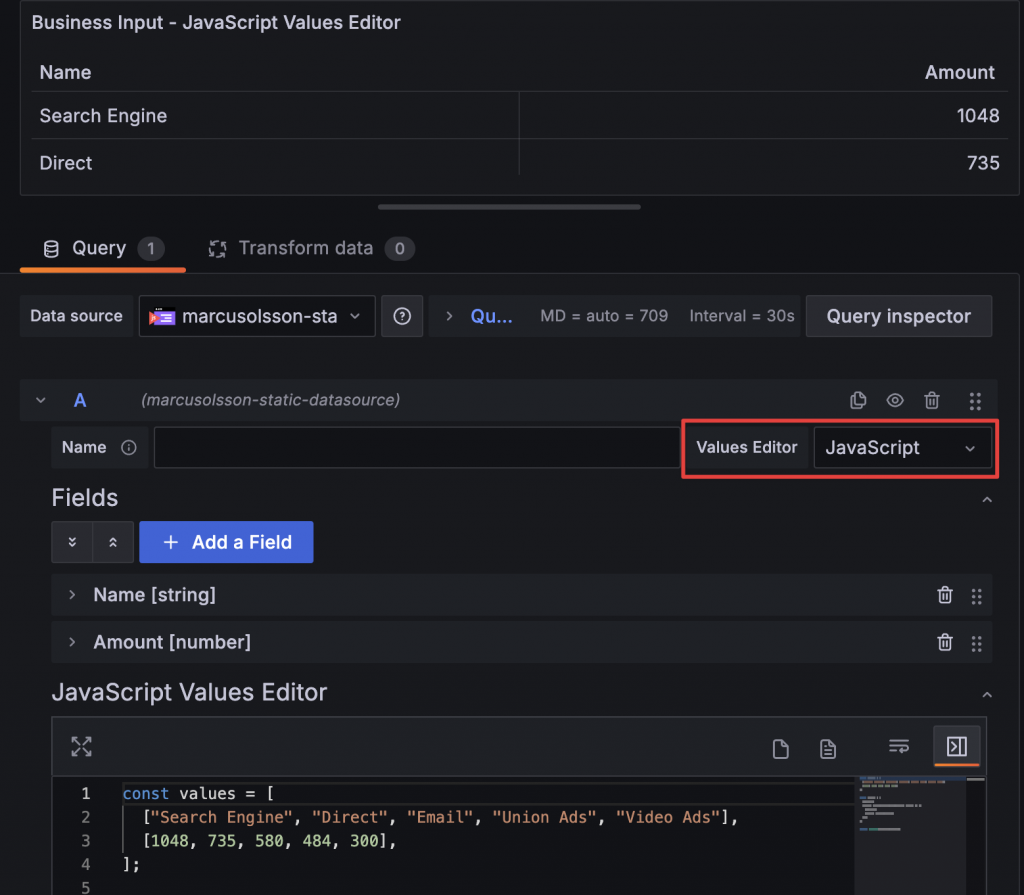This screenshot has height=895, width=1024.
Task: Click the MD = auto = 709 text
Action: [604, 316]
